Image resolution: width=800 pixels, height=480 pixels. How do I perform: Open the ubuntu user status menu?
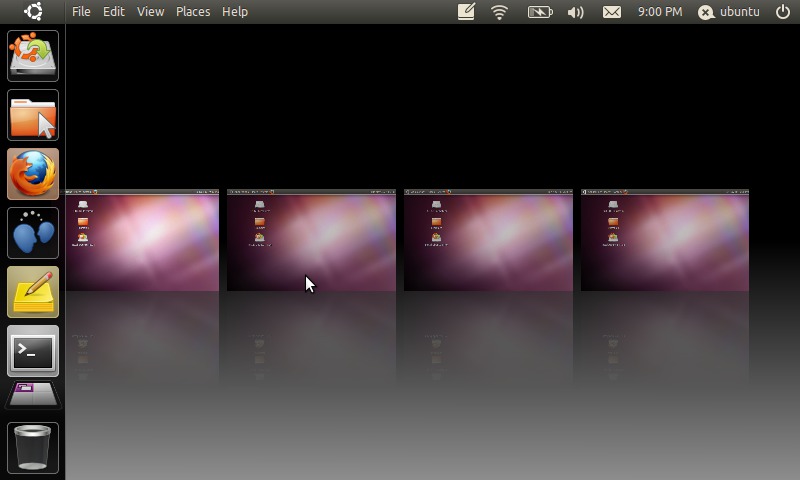(729, 12)
